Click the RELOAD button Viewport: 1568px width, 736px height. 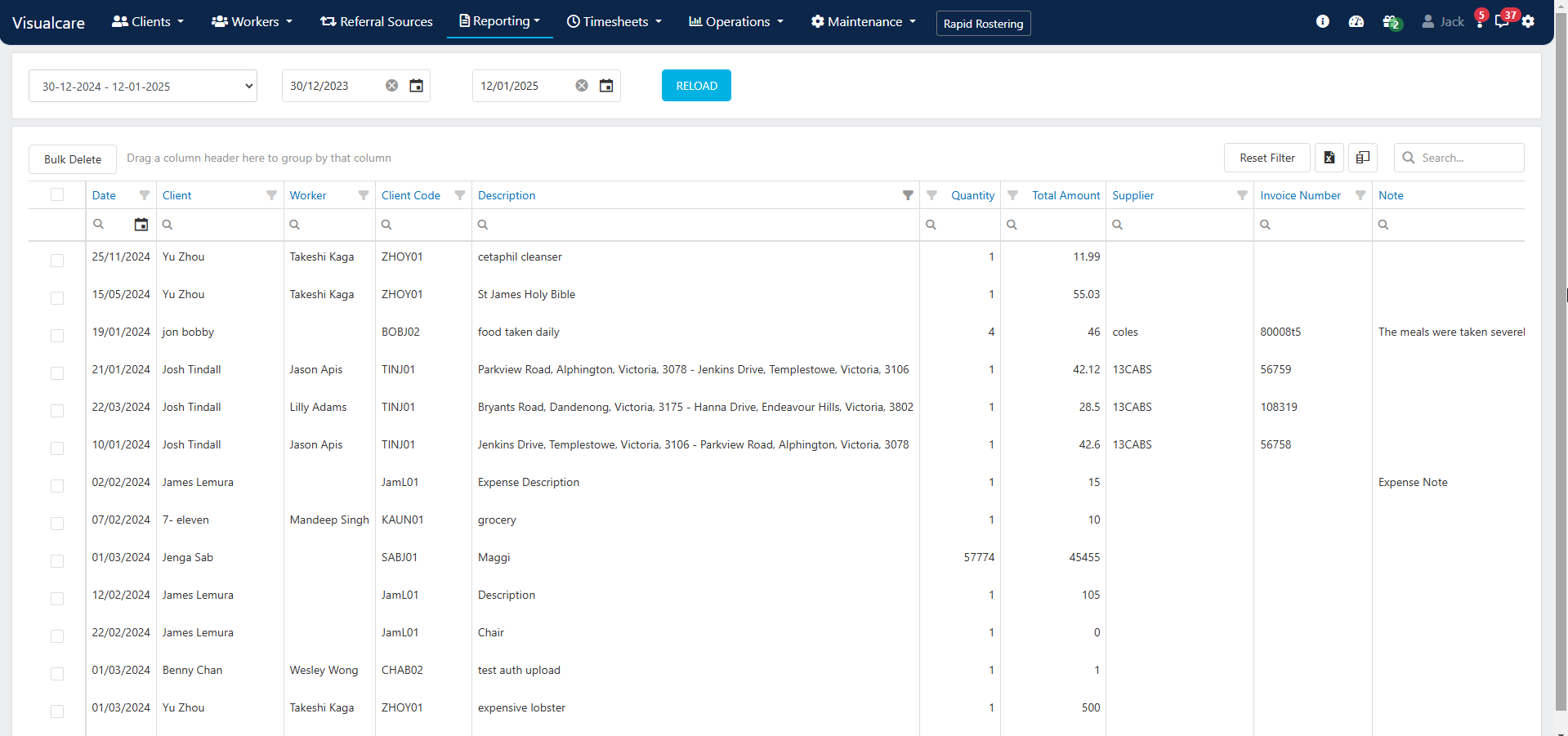coord(696,86)
